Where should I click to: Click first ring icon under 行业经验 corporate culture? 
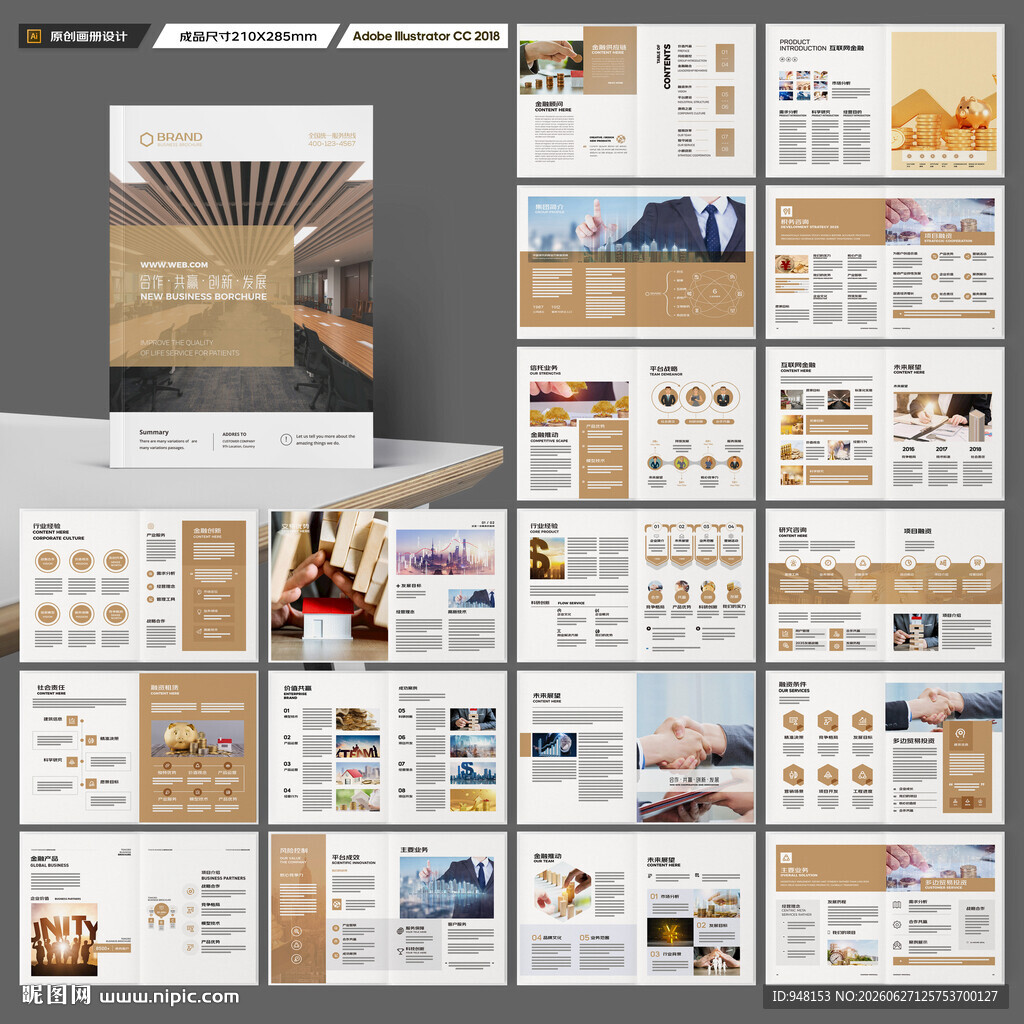(x=48, y=560)
